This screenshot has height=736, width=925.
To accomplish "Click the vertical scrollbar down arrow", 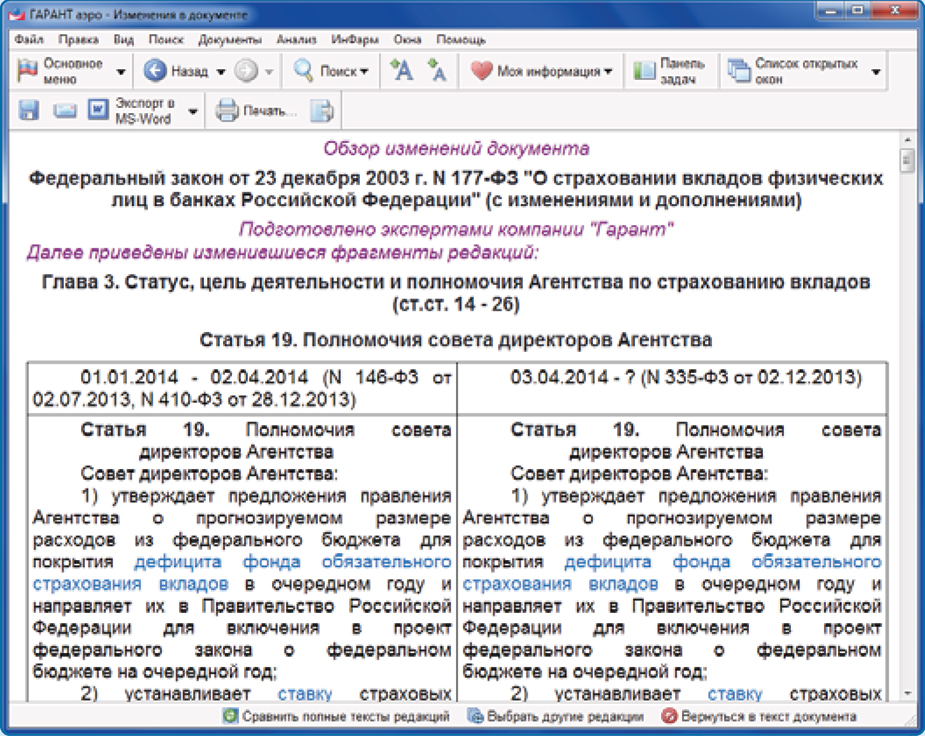I will click(x=907, y=693).
